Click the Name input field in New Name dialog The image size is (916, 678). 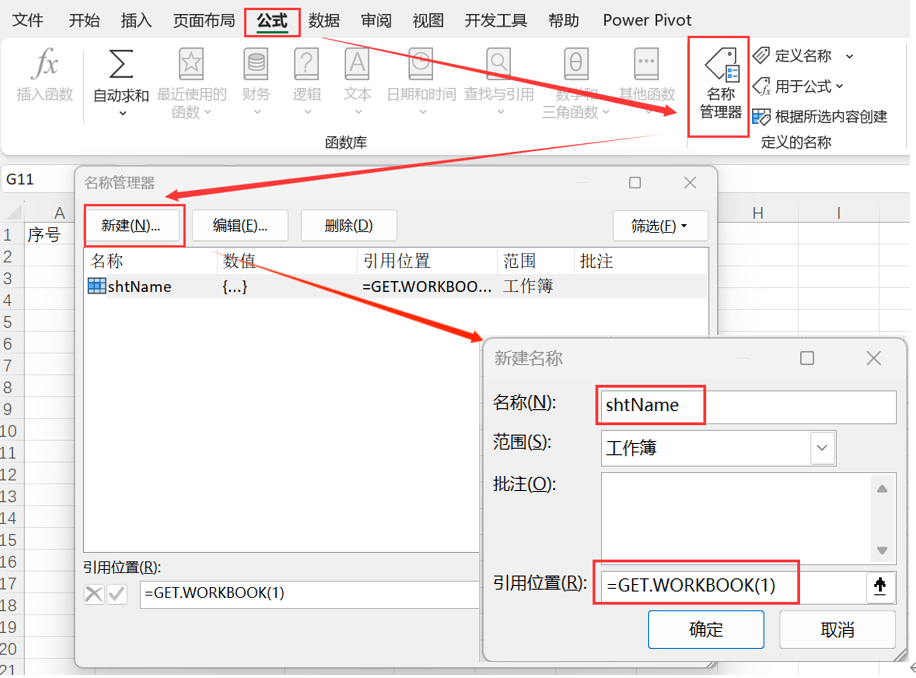(748, 406)
